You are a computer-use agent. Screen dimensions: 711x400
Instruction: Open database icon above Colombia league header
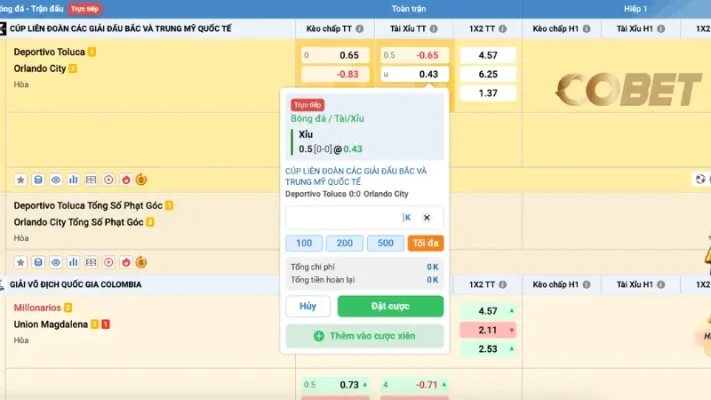(38, 262)
